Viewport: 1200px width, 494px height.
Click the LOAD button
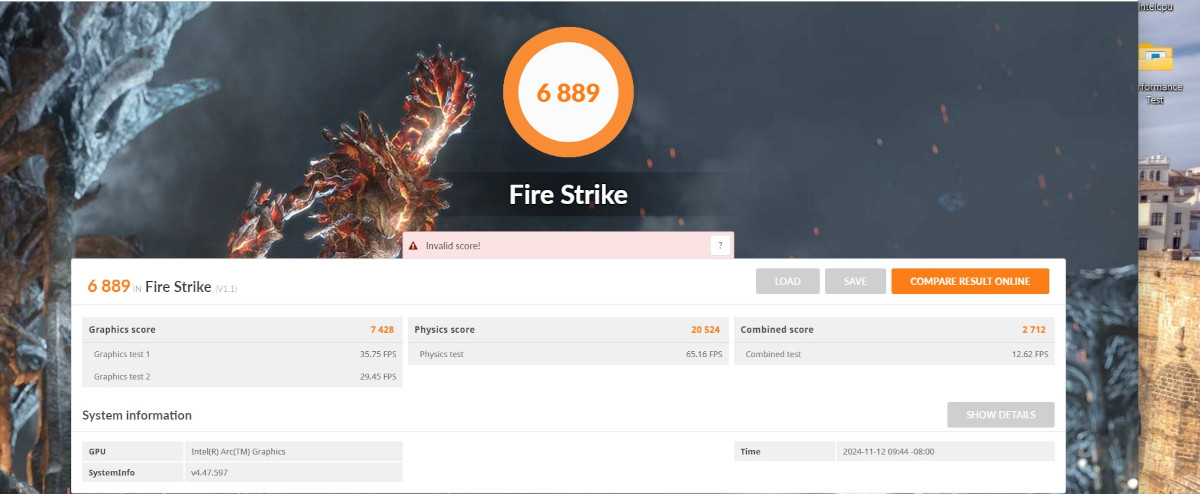[x=787, y=281]
